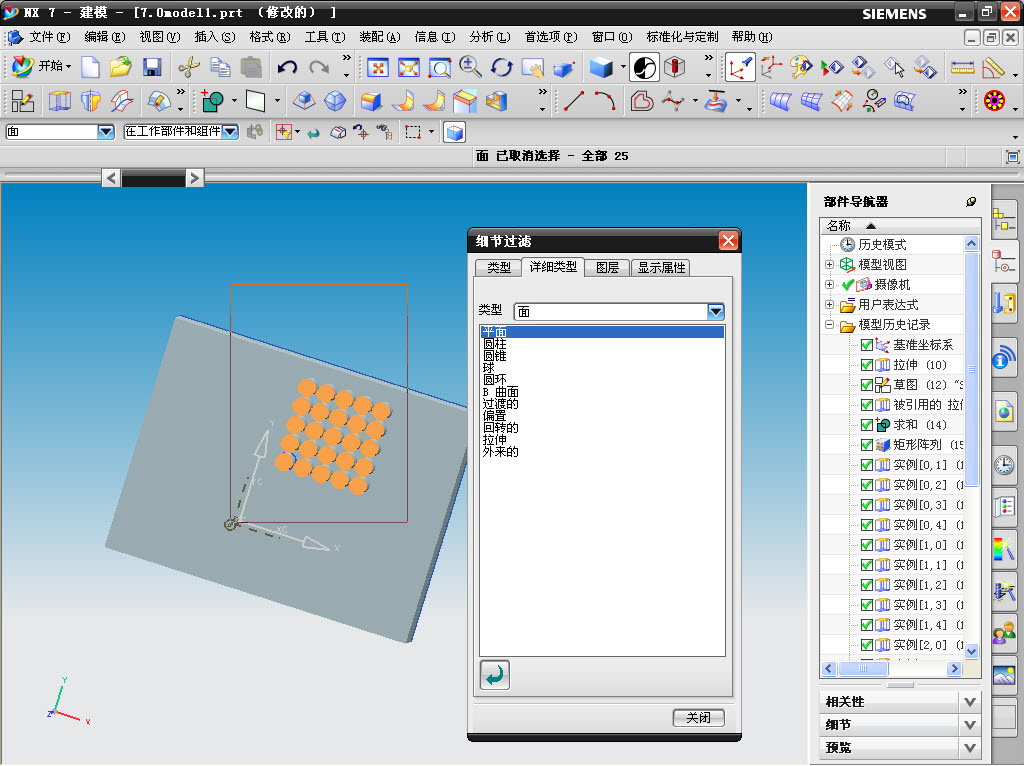
Task: Open the History clock sidebar icon
Action: [x=1004, y=464]
